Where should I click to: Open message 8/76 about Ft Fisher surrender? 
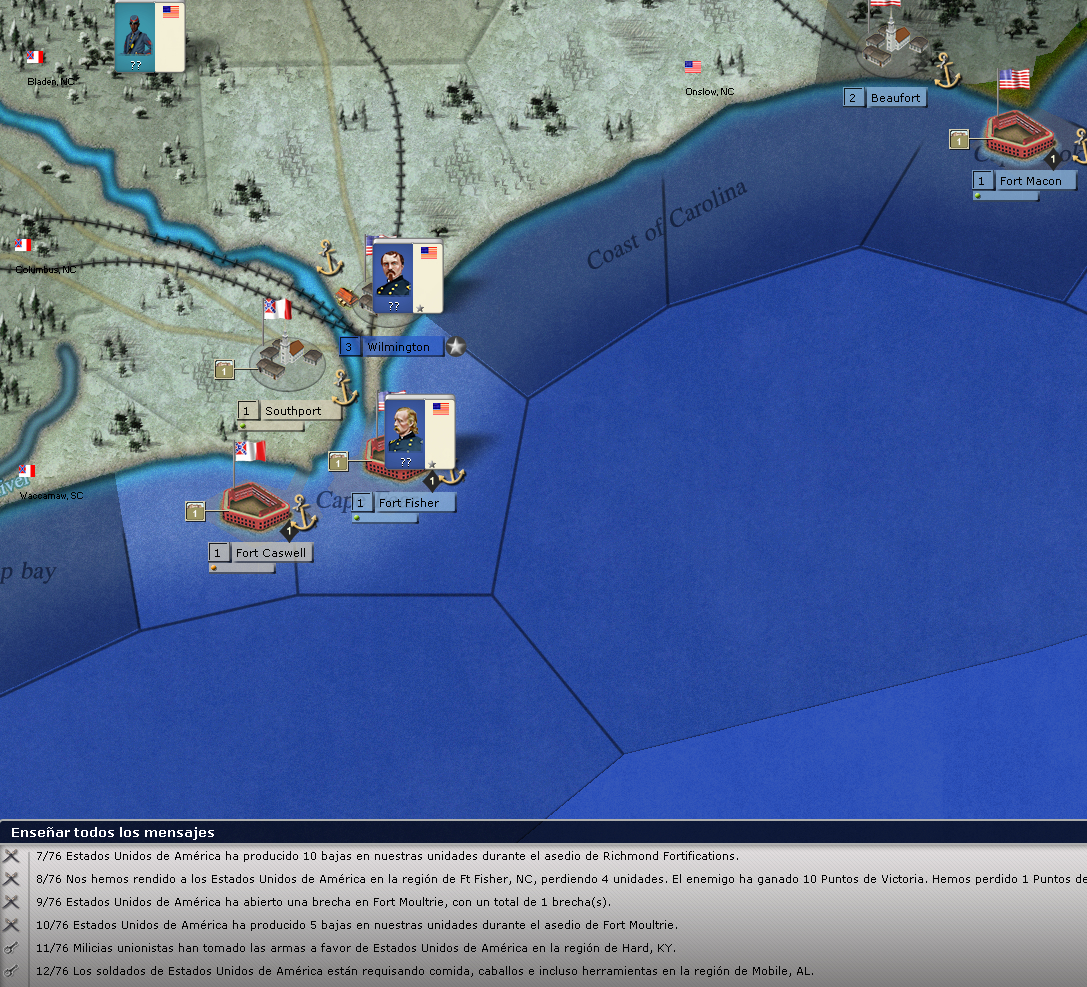pos(560,879)
